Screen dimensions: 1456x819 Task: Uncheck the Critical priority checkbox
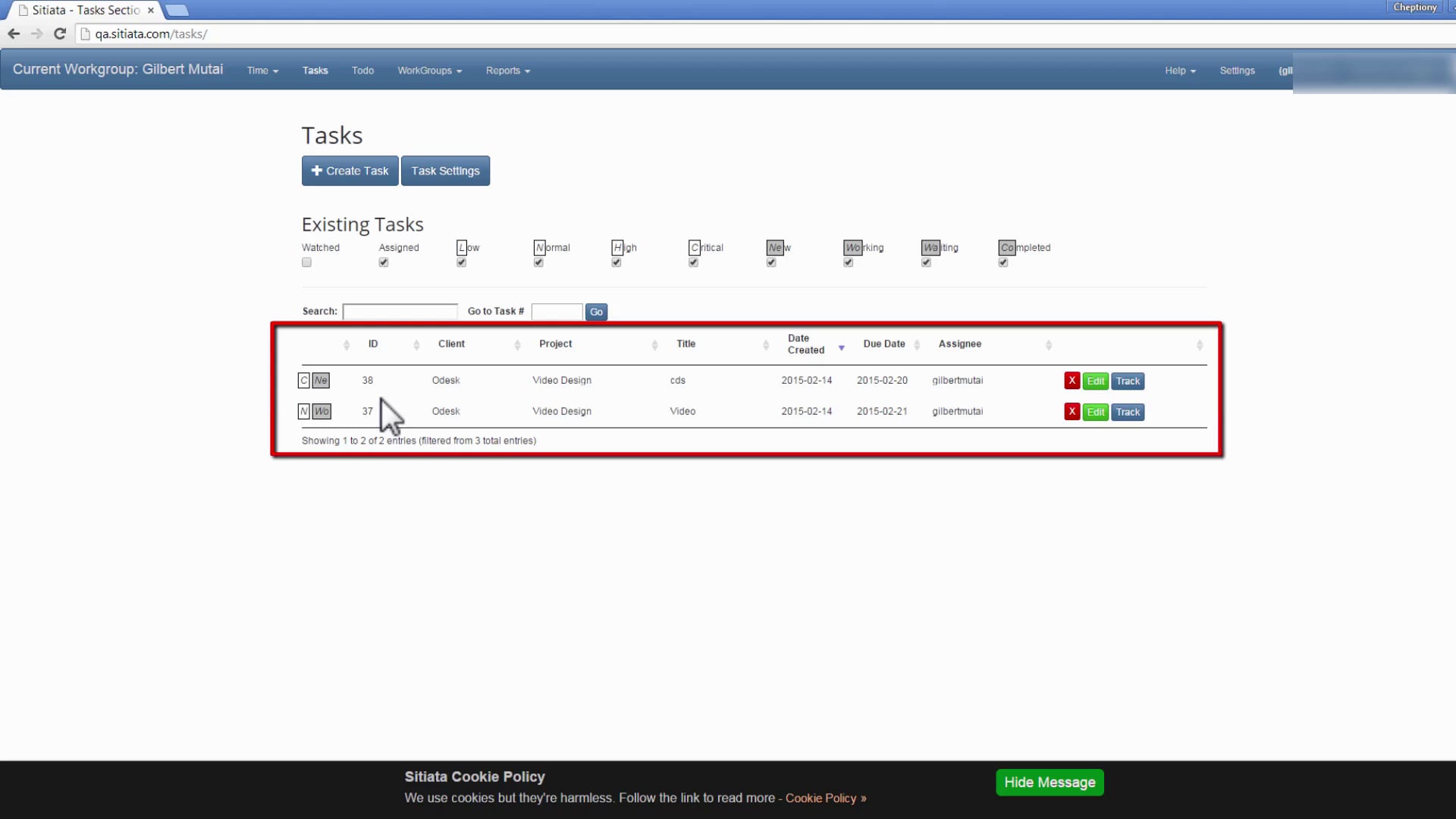tap(693, 262)
